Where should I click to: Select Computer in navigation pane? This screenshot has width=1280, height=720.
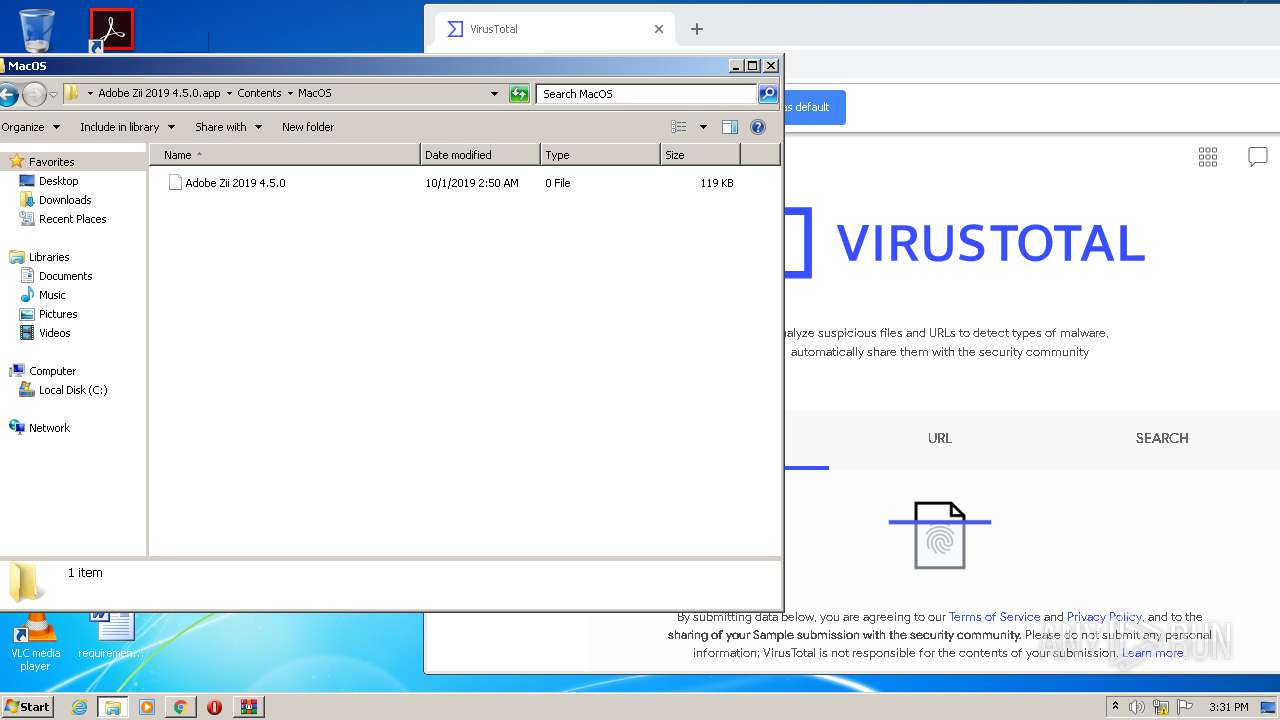52,371
